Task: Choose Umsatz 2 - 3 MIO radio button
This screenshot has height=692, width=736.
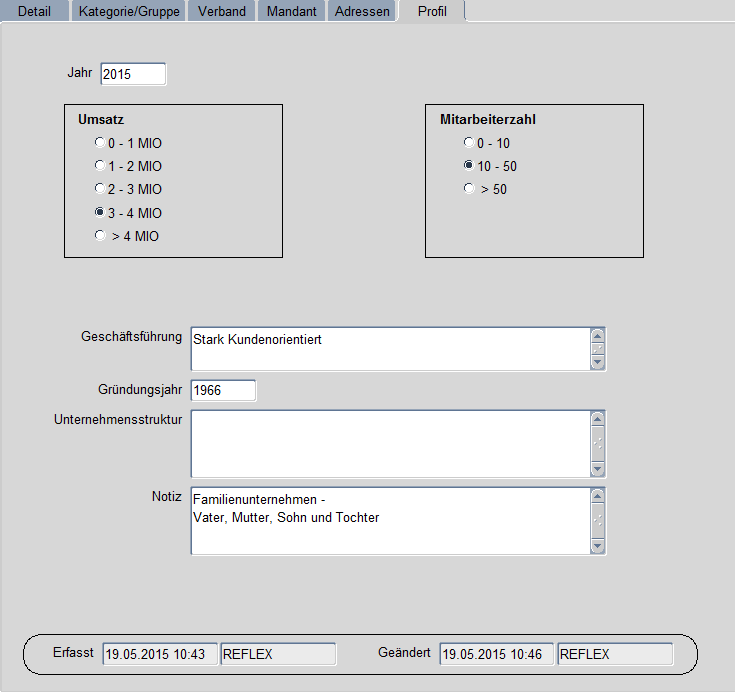Action: coord(100,189)
